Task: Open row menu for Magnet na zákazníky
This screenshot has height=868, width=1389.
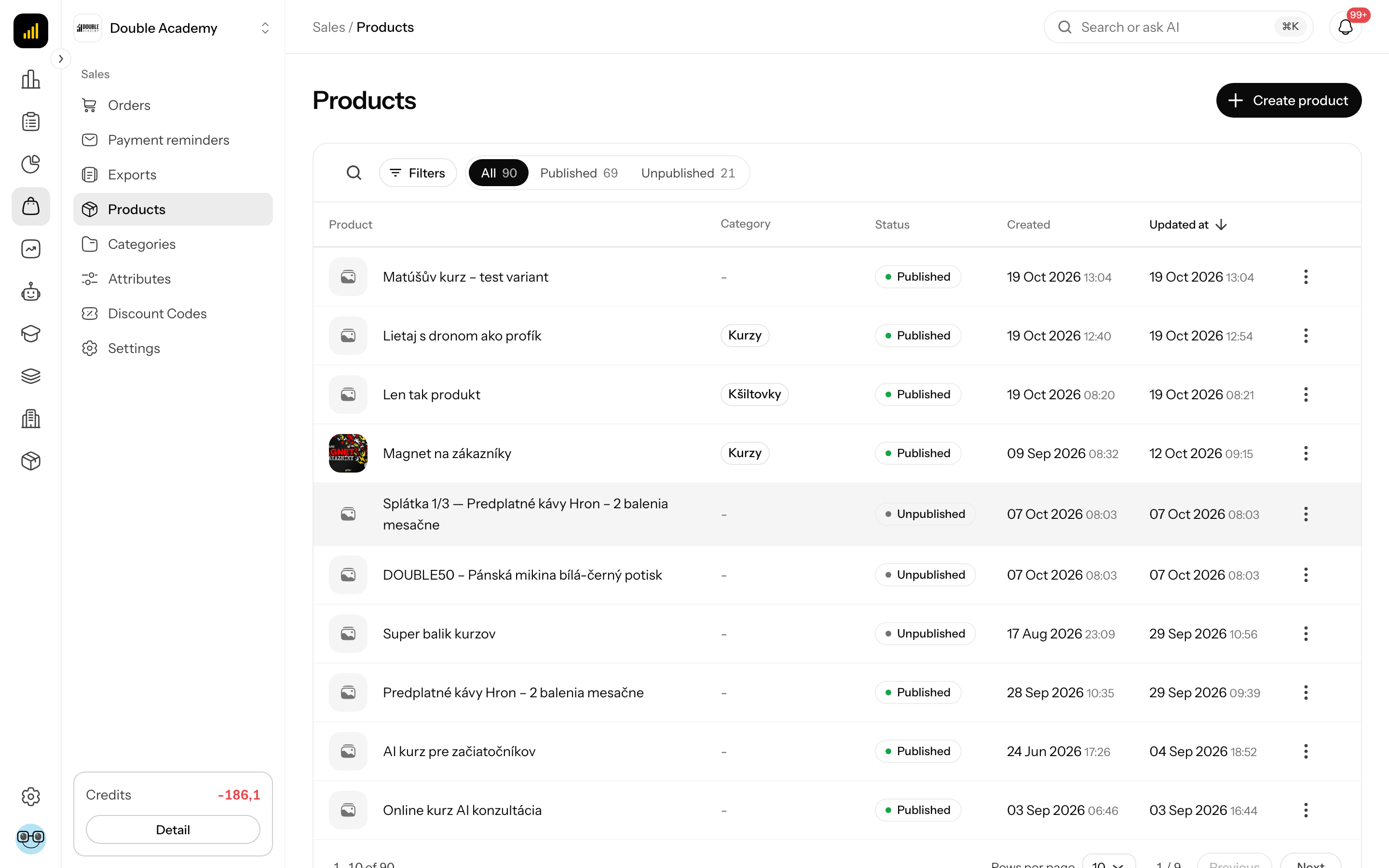Action: point(1306,453)
